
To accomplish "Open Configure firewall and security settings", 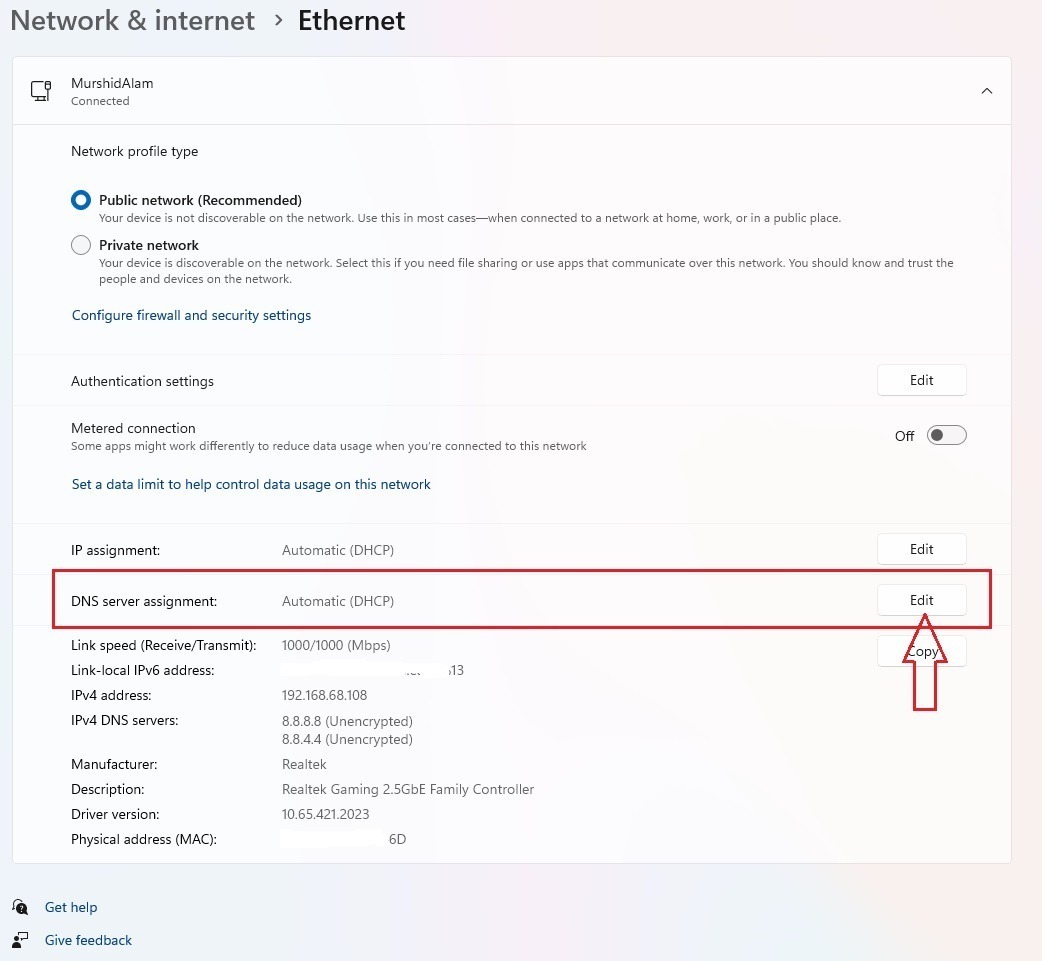I will tap(191, 315).
